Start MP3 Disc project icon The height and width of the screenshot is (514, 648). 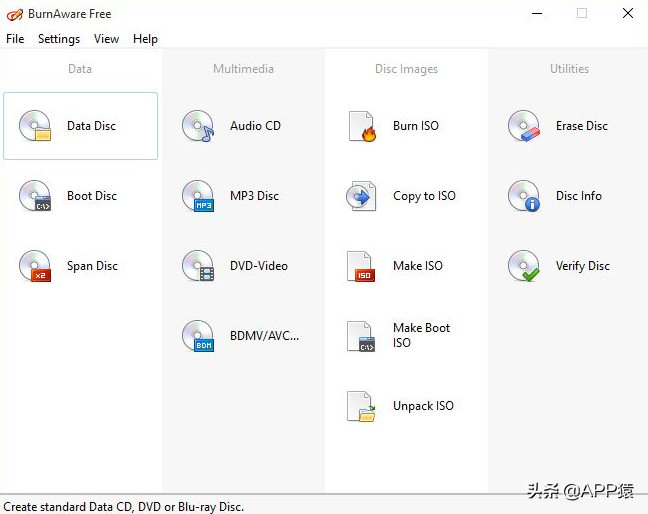[x=198, y=196]
